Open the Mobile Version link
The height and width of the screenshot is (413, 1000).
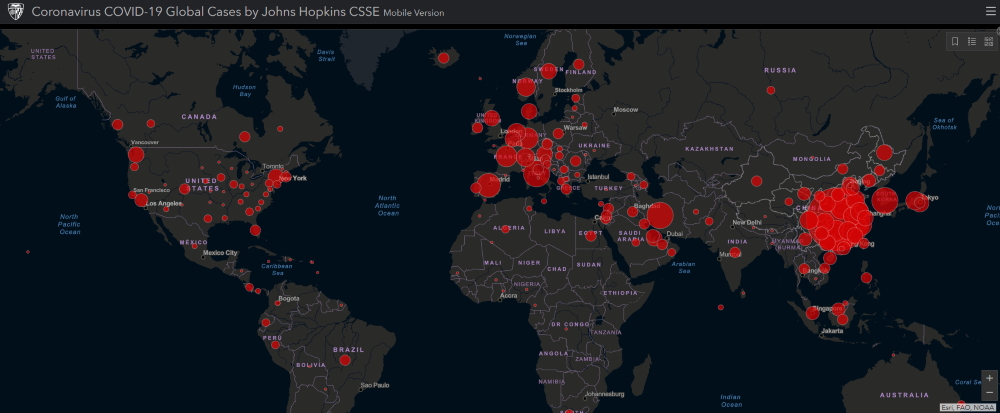click(x=414, y=13)
